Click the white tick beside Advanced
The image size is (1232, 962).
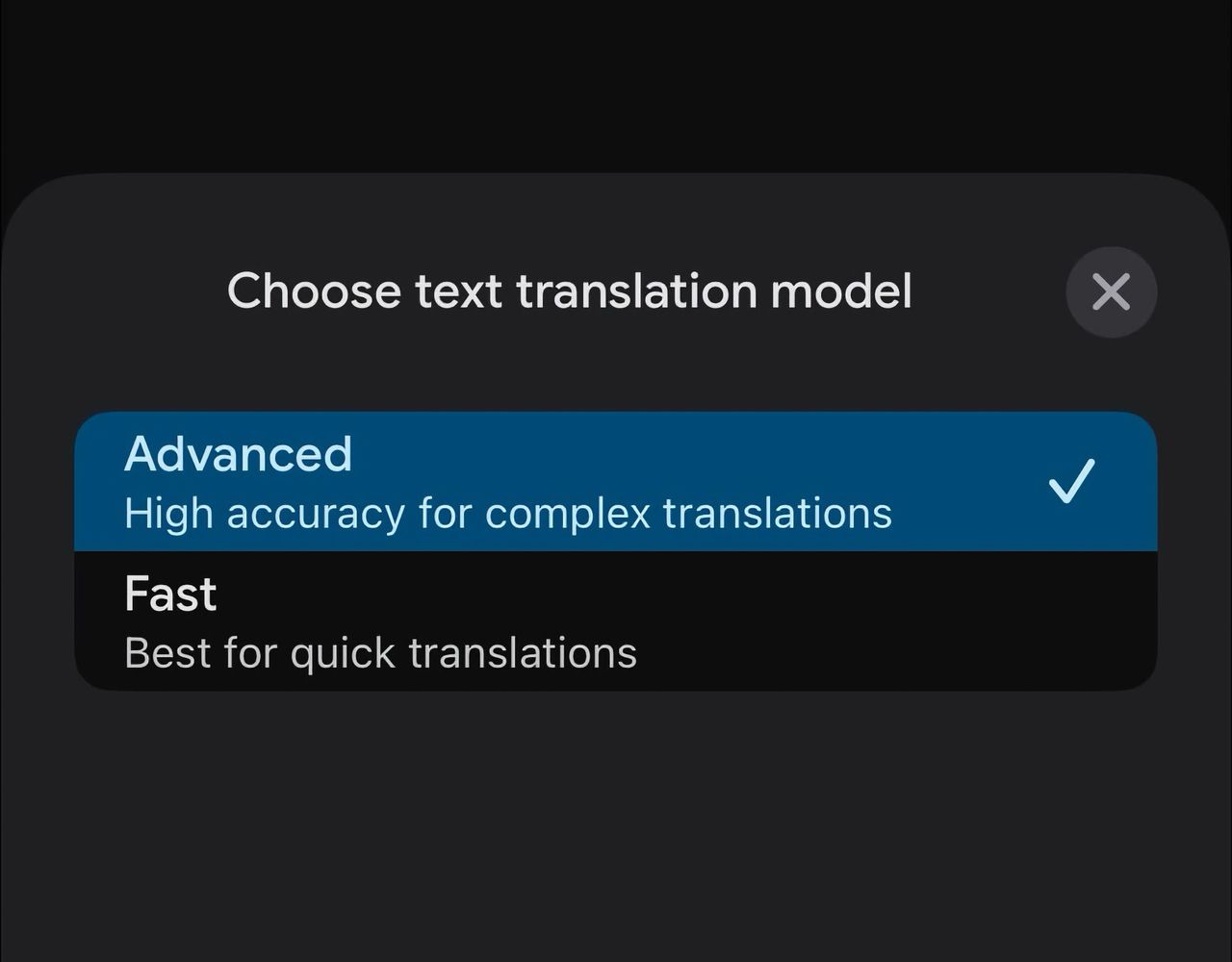tap(1071, 481)
